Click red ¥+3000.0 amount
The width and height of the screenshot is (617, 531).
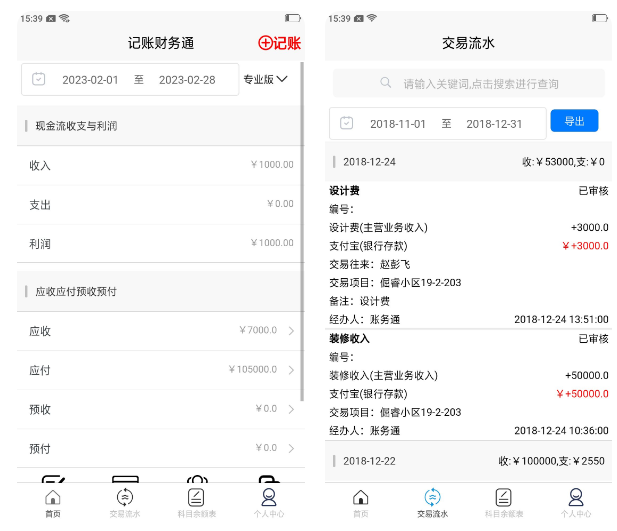[585, 246]
